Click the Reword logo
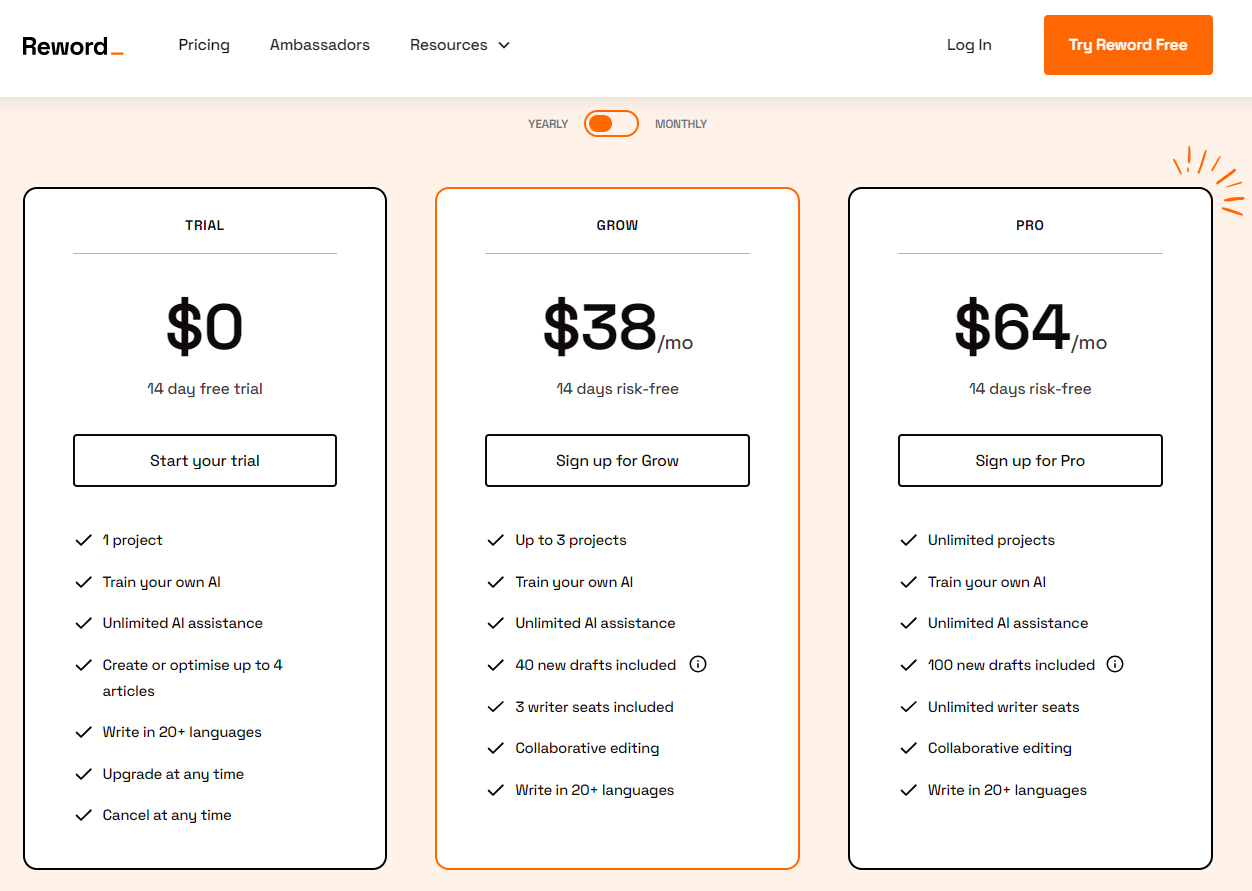 coord(72,46)
